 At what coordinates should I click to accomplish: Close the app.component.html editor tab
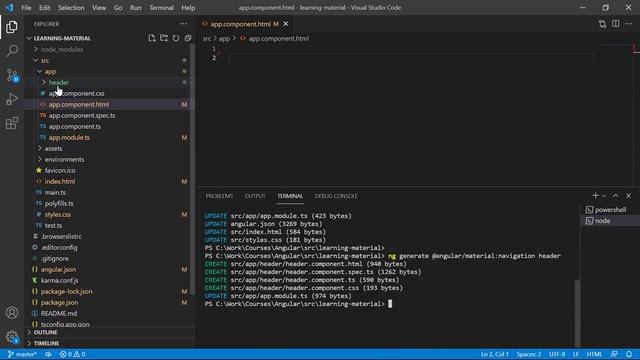[286, 24]
